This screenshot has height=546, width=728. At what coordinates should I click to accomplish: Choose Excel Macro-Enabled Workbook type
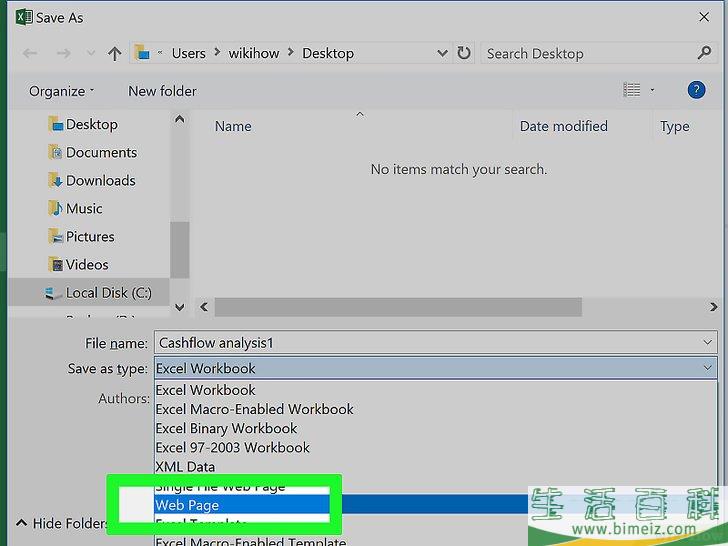(254, 409)
